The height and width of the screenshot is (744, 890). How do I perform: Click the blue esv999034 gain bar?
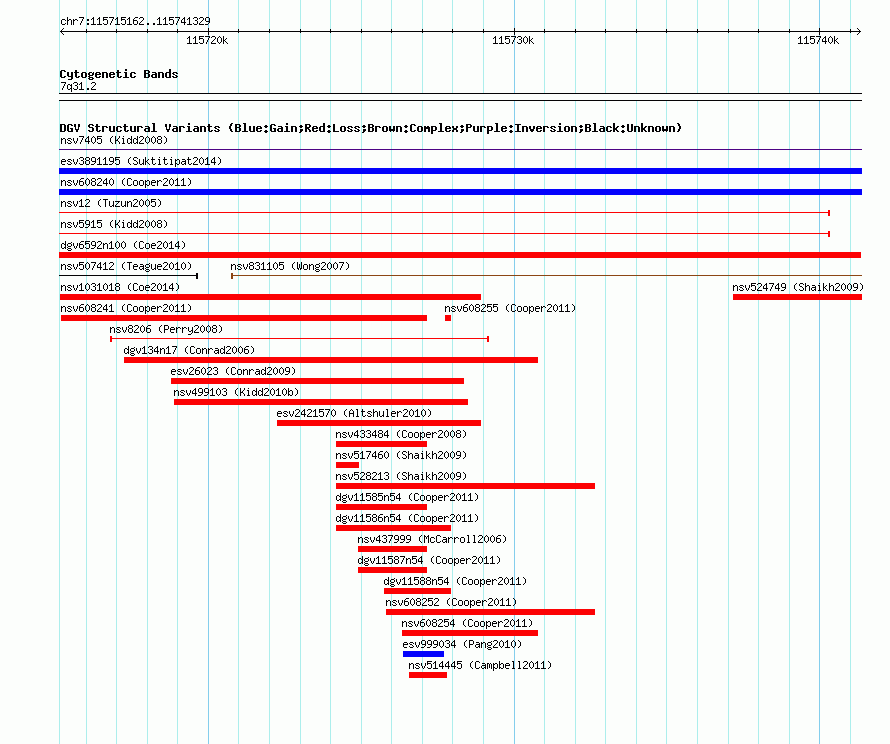coord(423,654)
